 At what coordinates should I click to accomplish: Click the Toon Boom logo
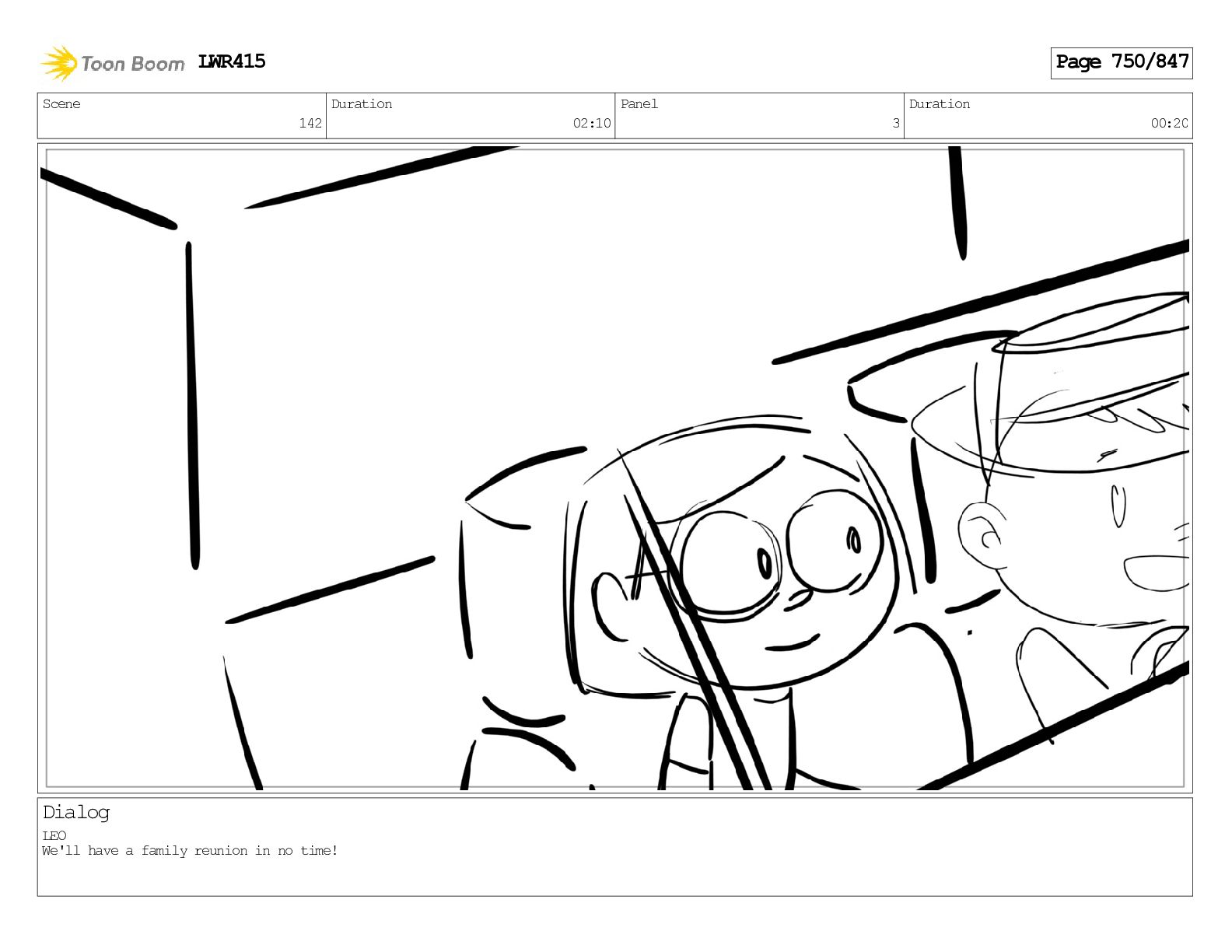[x=113, y=63]
